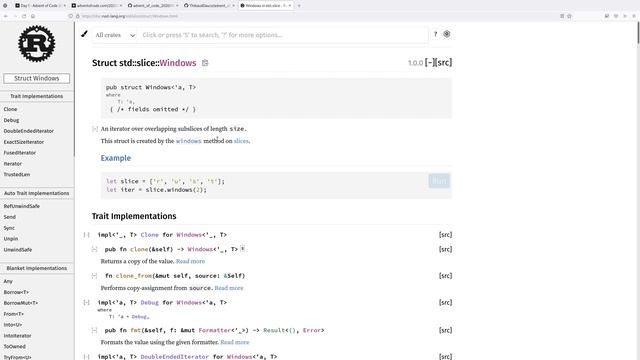Follow the 'windows' method link
Image resolution: width=640 pixels, height=360 pixels.
189,141
